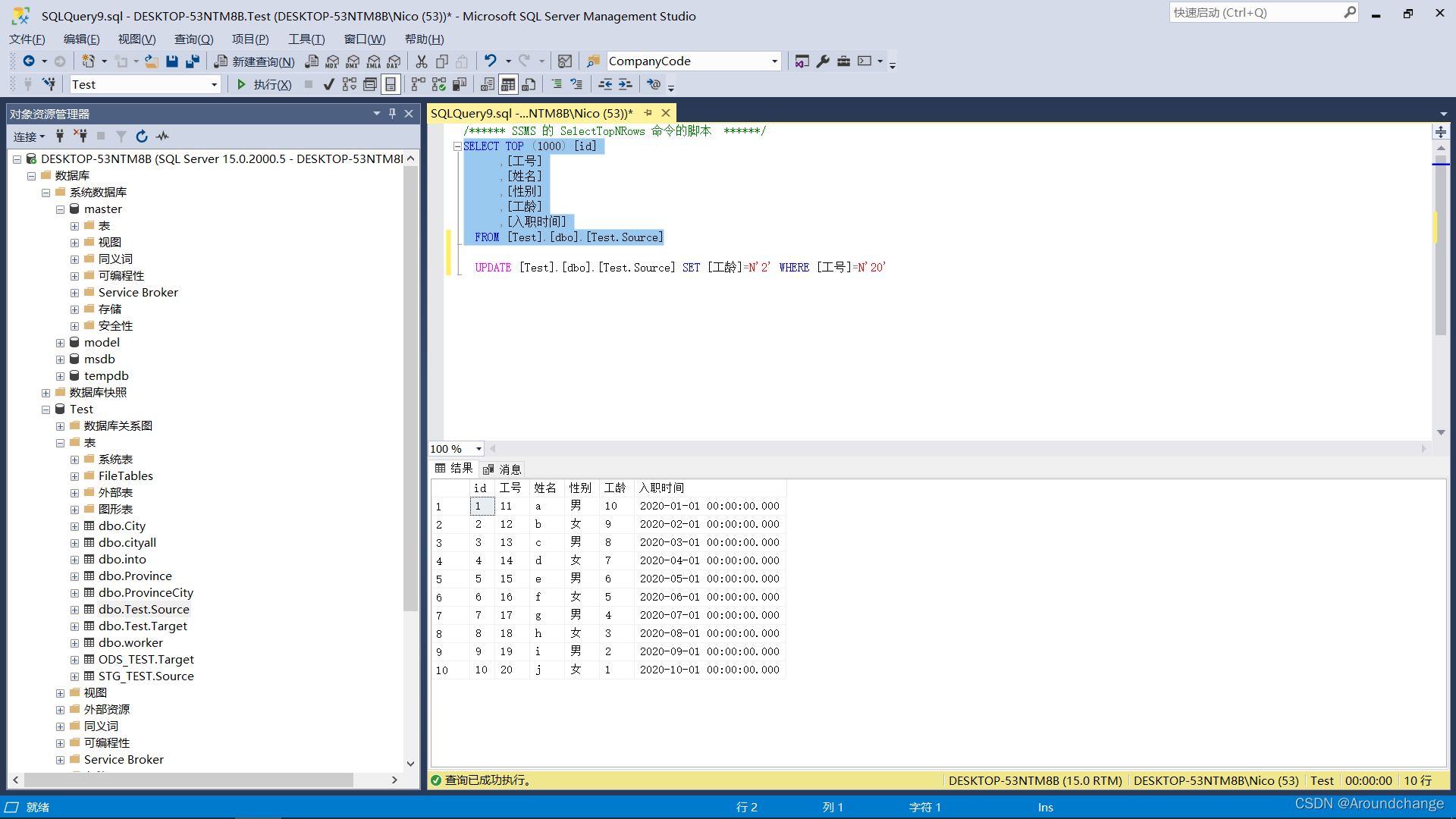Open the 100 % zoom dropdown
Image resolution: width=1456 pixels, height=819 pixels.
click(x=479, y=449)
